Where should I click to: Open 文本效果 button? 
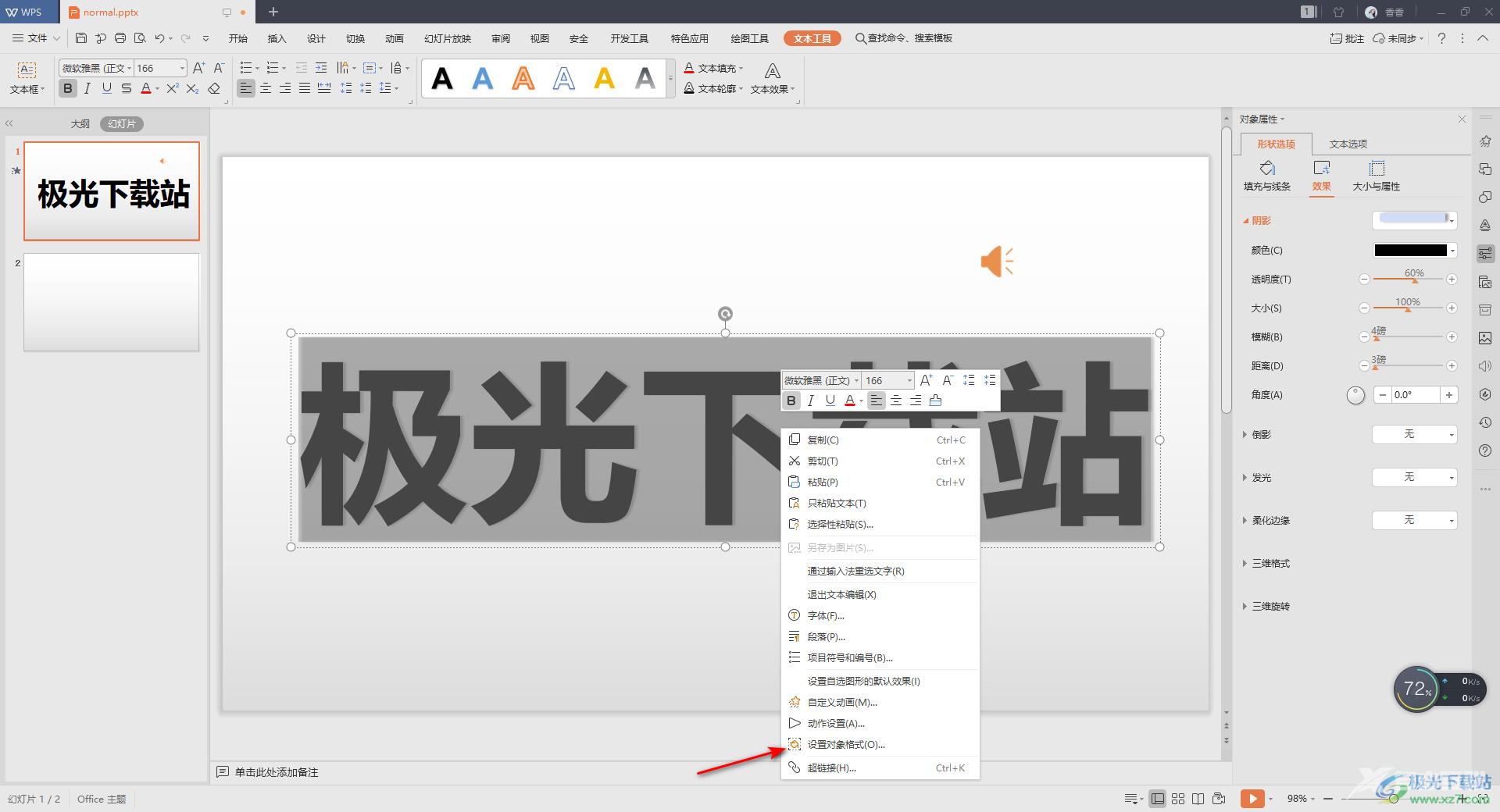point(772,78)
